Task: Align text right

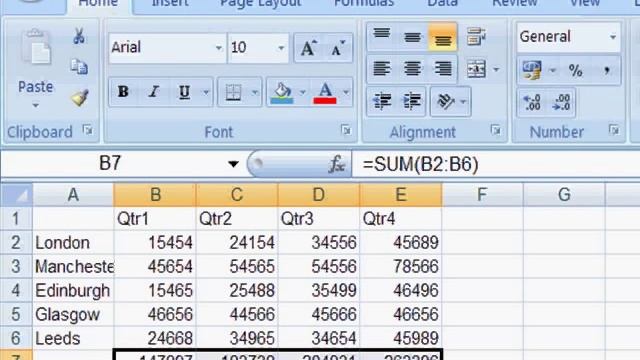Action: pos(443,69)
